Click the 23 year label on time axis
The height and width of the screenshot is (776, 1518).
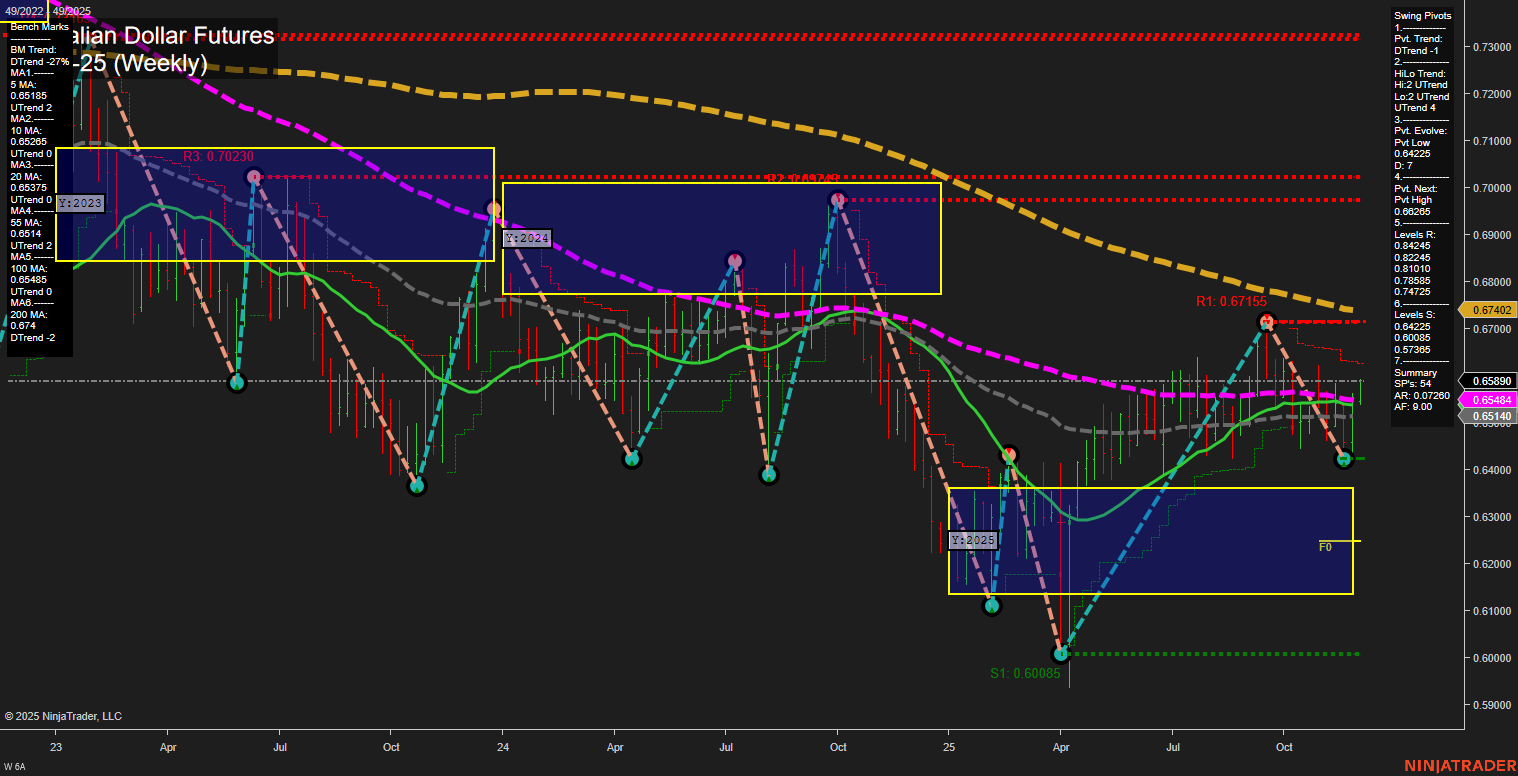[x=56, y=747]
